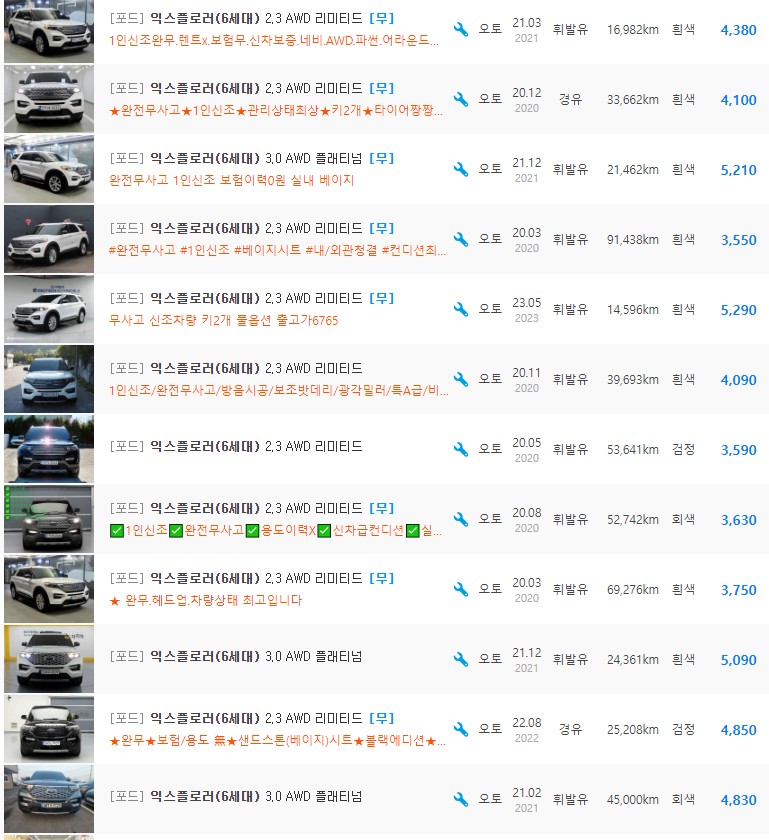This screenshot has height=840, width=769.
Task: Open Platinum listing title with 24,361km
Action: [236, 656]
